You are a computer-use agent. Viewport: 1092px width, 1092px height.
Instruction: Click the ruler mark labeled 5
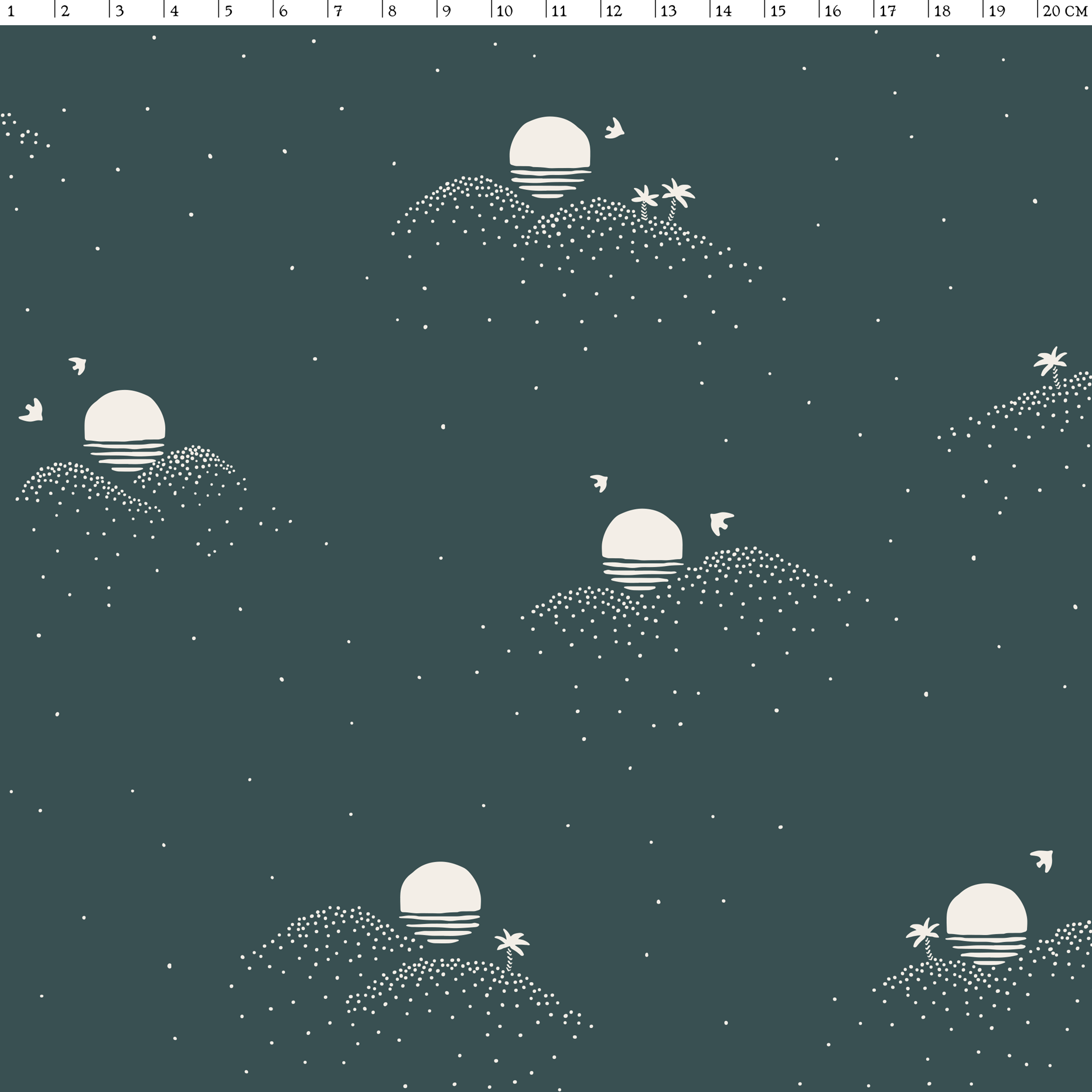coord(228,11)
